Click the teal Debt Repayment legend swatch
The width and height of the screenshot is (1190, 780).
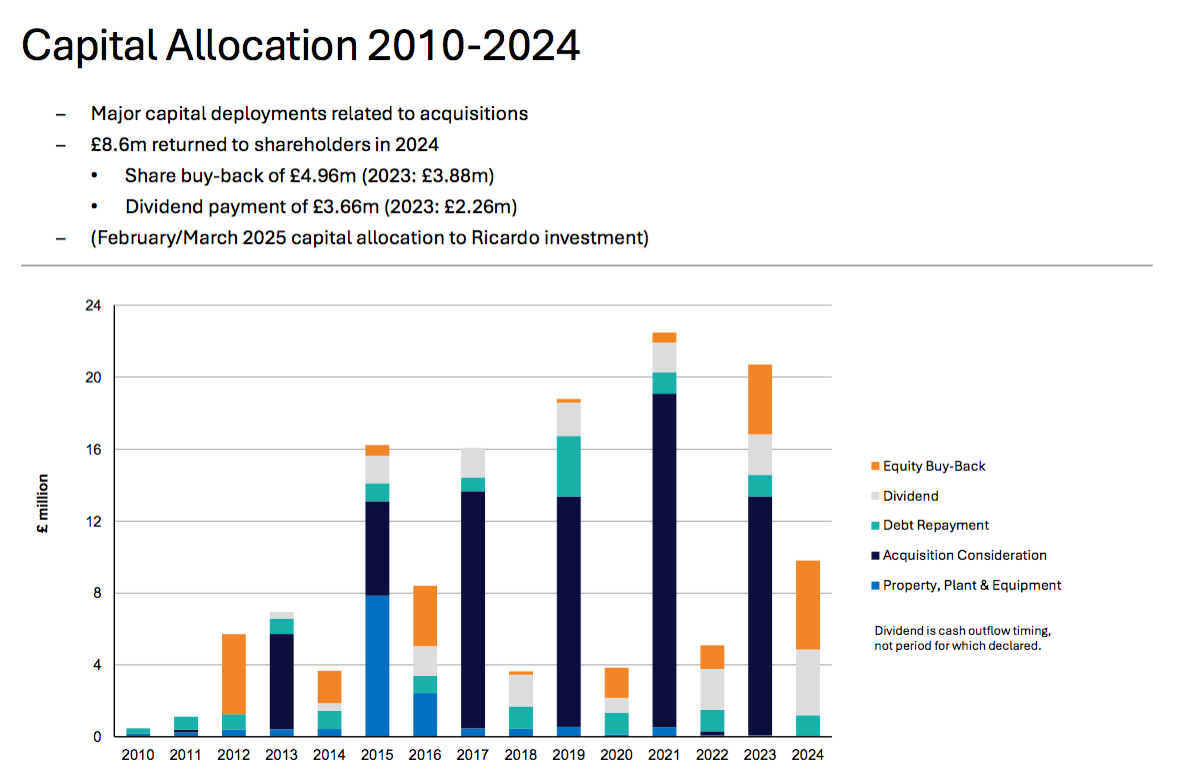click(876, 526)
